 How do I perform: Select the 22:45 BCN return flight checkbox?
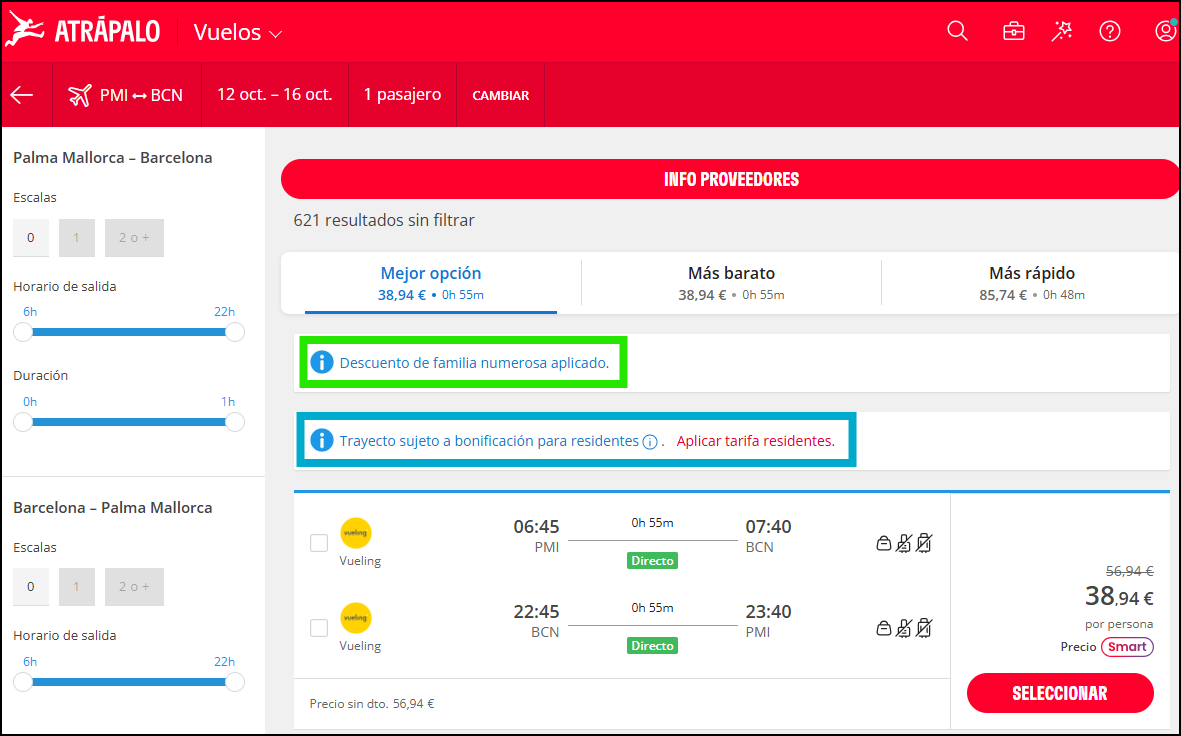click(x=319, y=628)
